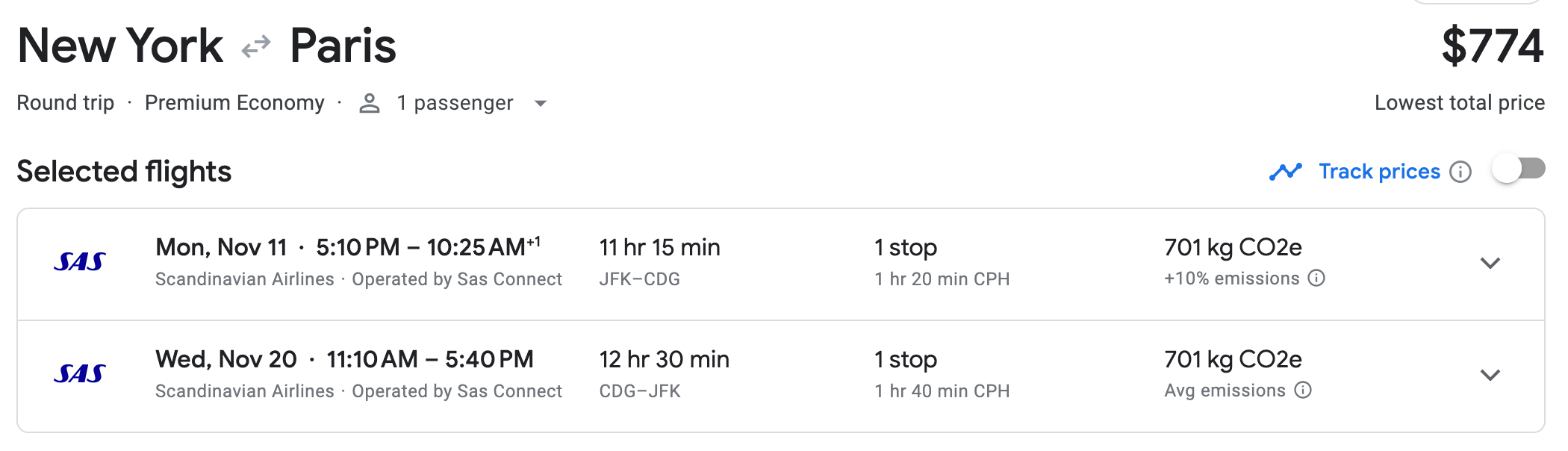Expand details for the Nov 11 flight

1489,263
